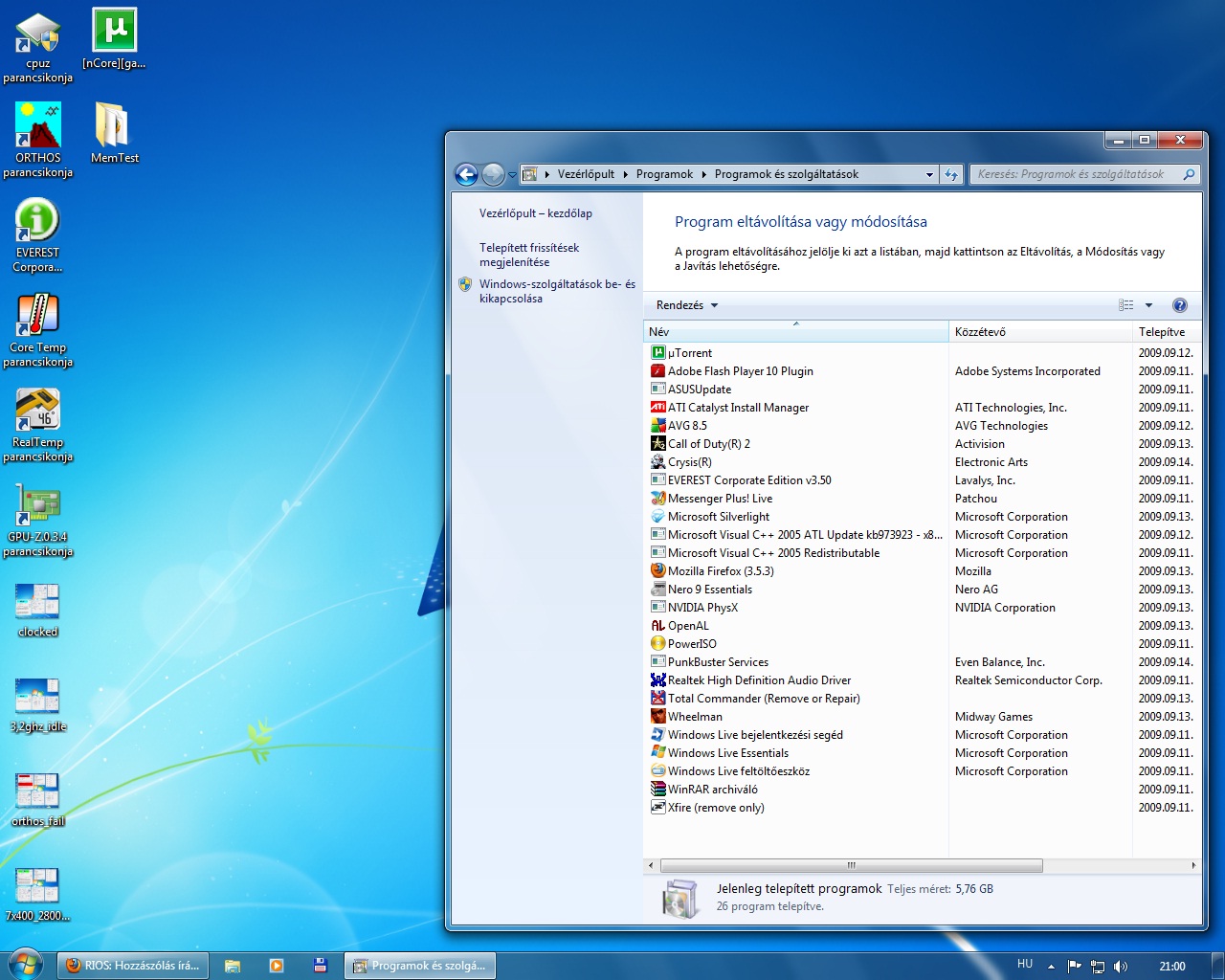Screen dimensions: 1225x980
Task: Expand the arrow after Programok breadcrumb
Action: tap(703, 174)
